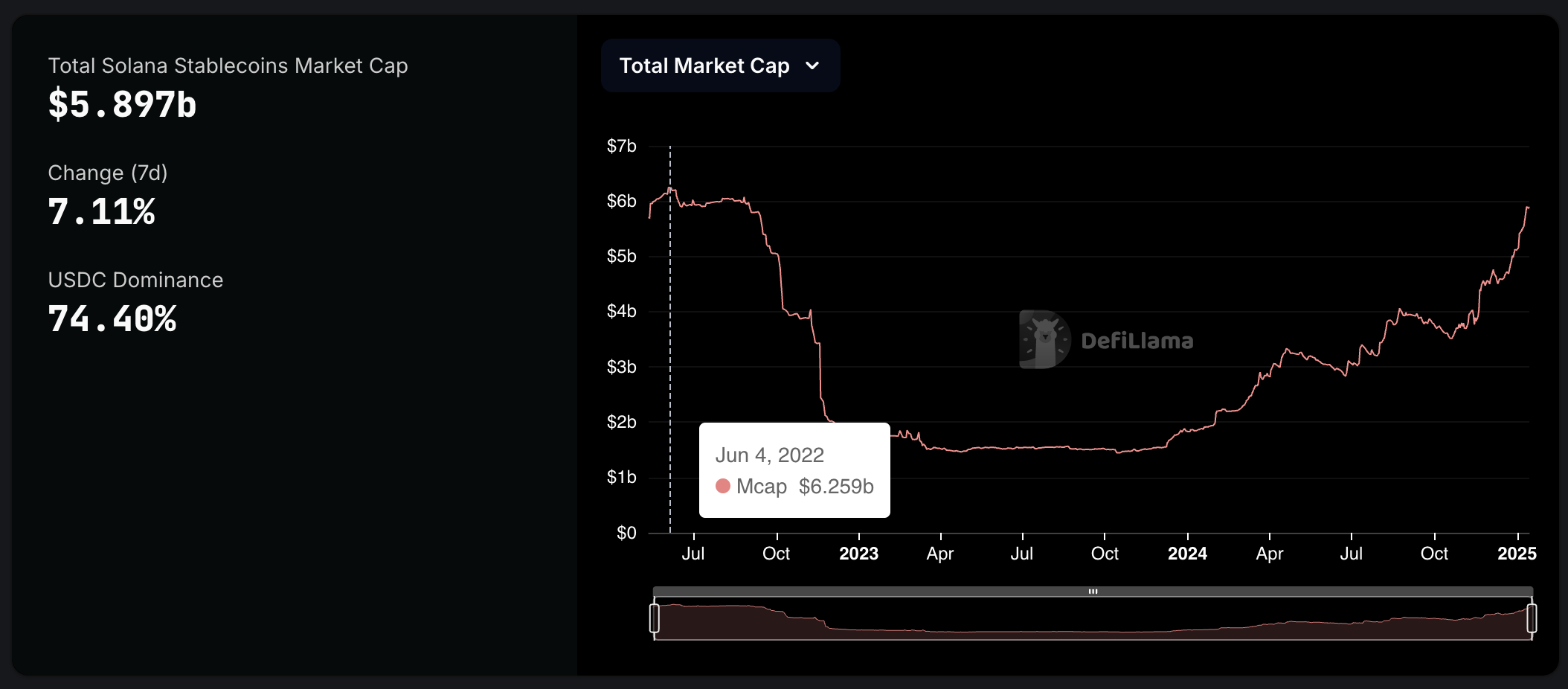Click the $7b label on the y-axis

coord(623,146)
